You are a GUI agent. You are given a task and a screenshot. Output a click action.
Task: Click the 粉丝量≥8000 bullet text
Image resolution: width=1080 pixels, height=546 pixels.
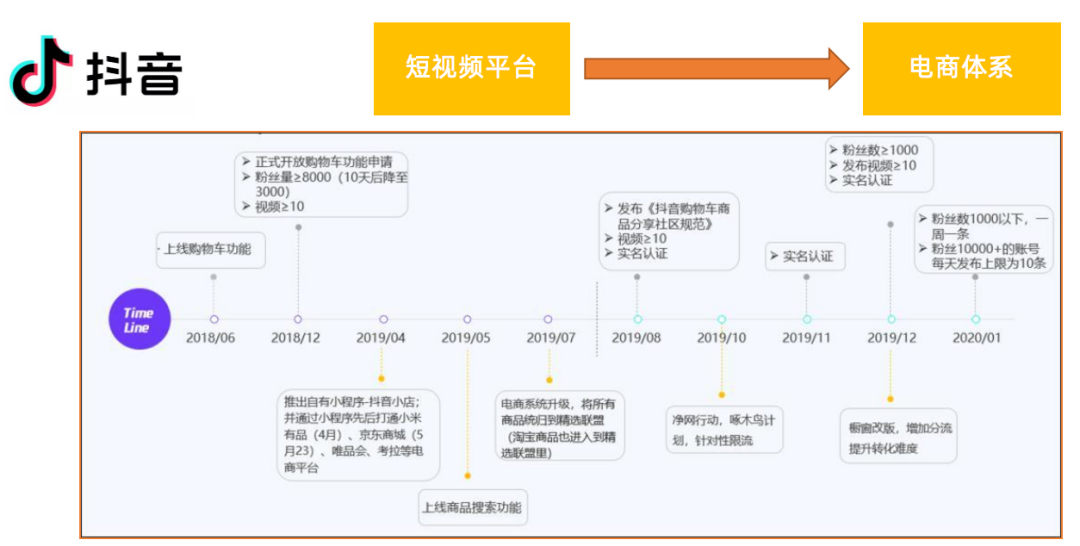(324, 185)
